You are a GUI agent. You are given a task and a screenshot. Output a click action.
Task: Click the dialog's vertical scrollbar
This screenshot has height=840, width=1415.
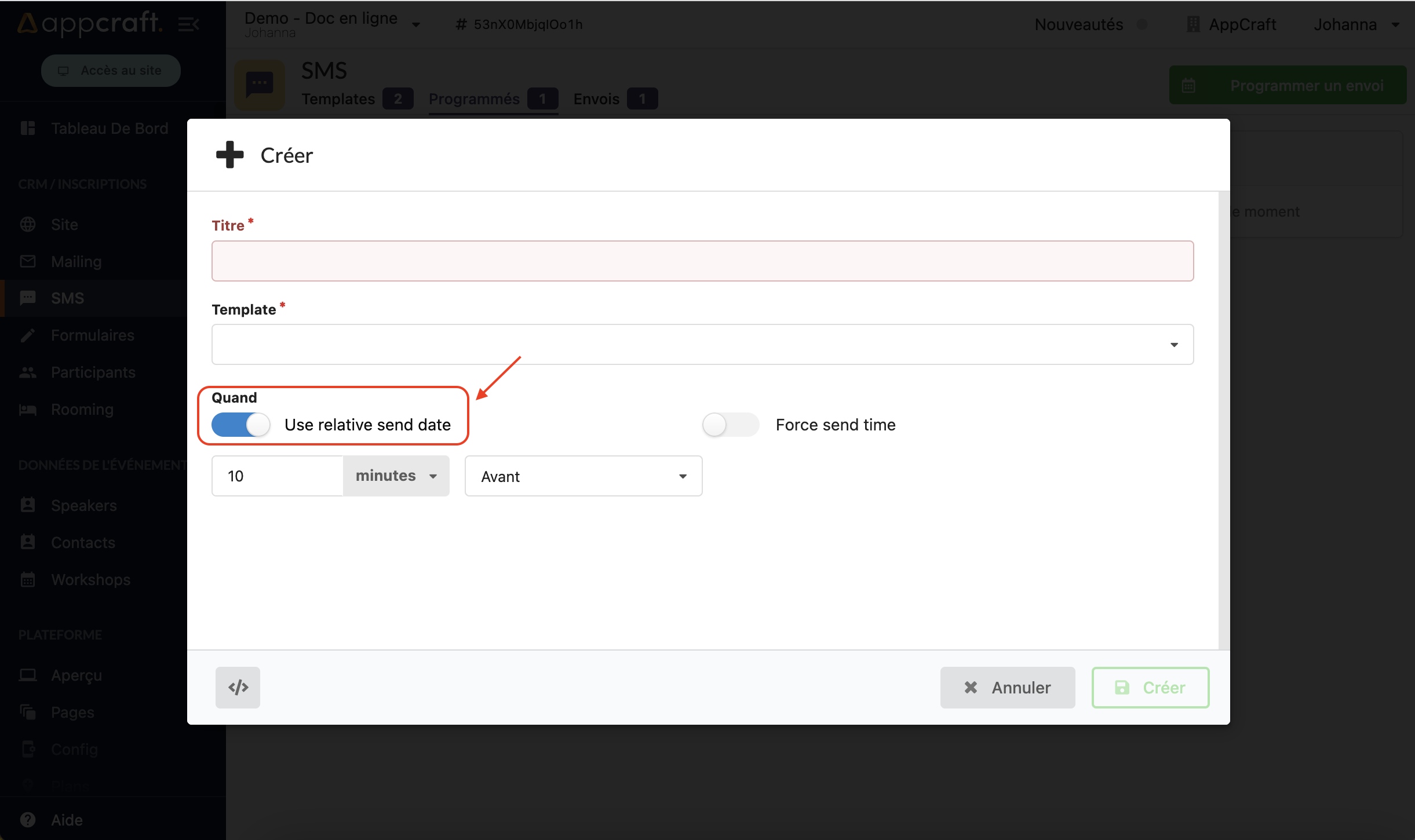(1224, 420)
